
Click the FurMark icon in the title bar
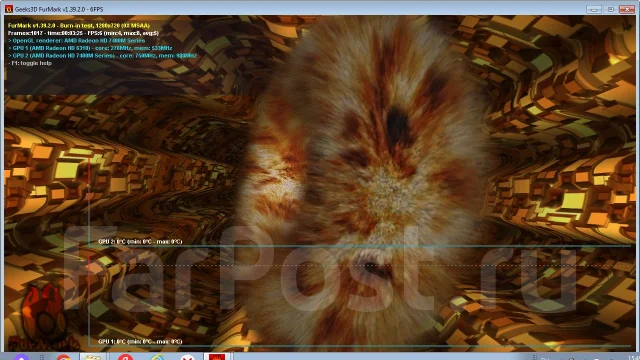(9, 9)
